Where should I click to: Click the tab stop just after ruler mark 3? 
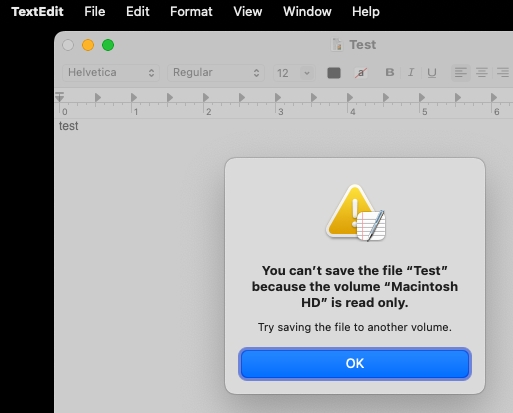tap(278, 97)
